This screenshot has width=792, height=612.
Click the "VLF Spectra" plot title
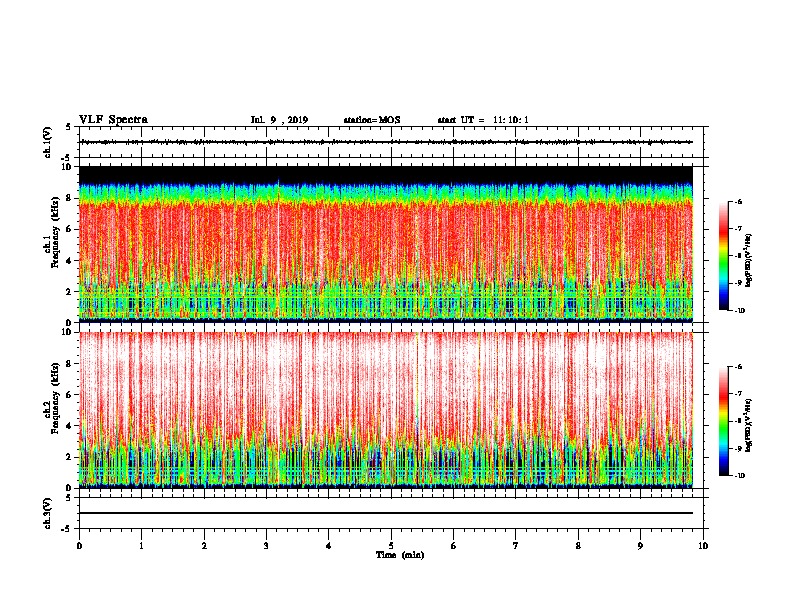tap(113, 120)
